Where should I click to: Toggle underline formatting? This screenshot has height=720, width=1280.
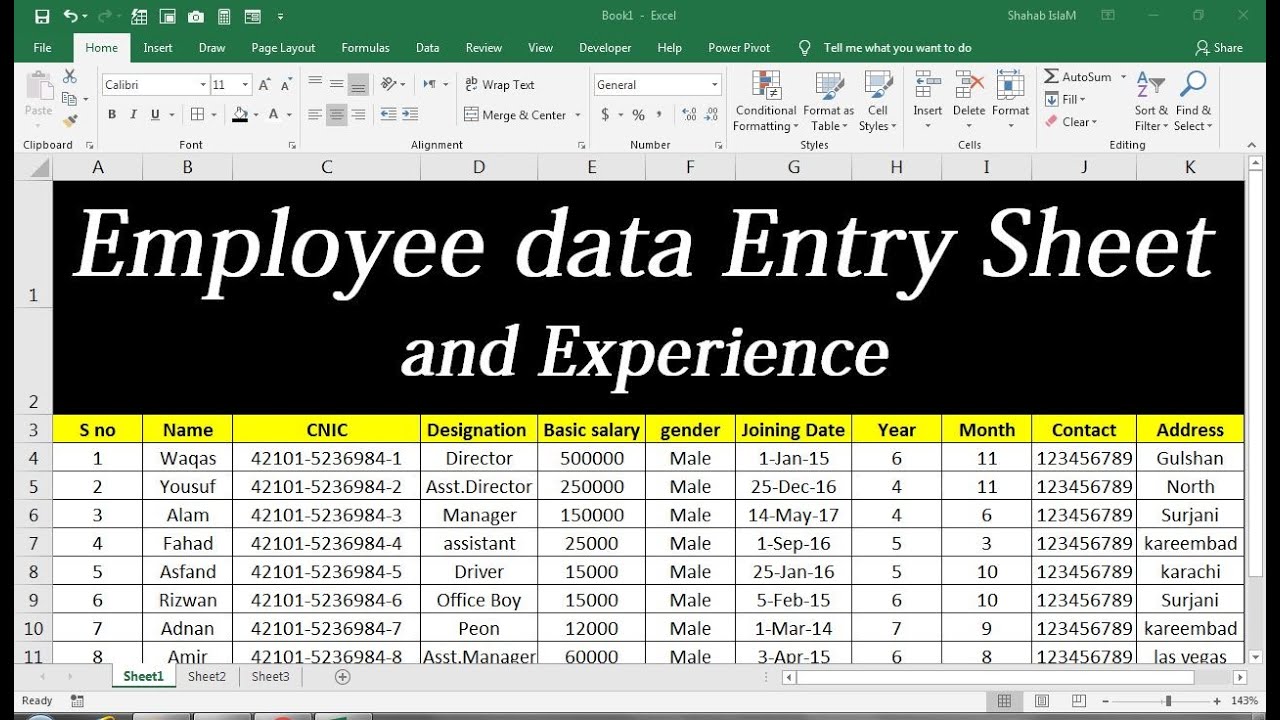click(x=156, y=115)
